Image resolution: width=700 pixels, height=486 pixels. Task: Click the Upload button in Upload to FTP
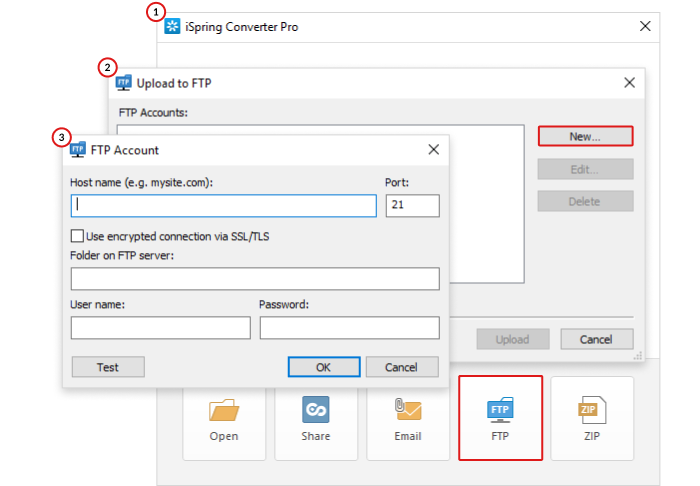tap(513, 339)
